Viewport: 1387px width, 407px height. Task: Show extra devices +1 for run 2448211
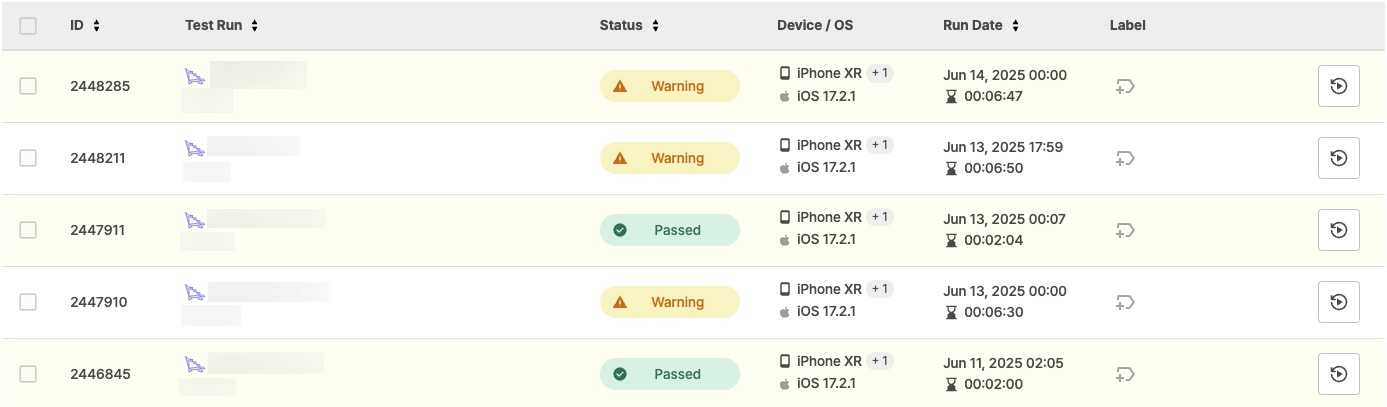pyautogui.click(x=880, y=145)
